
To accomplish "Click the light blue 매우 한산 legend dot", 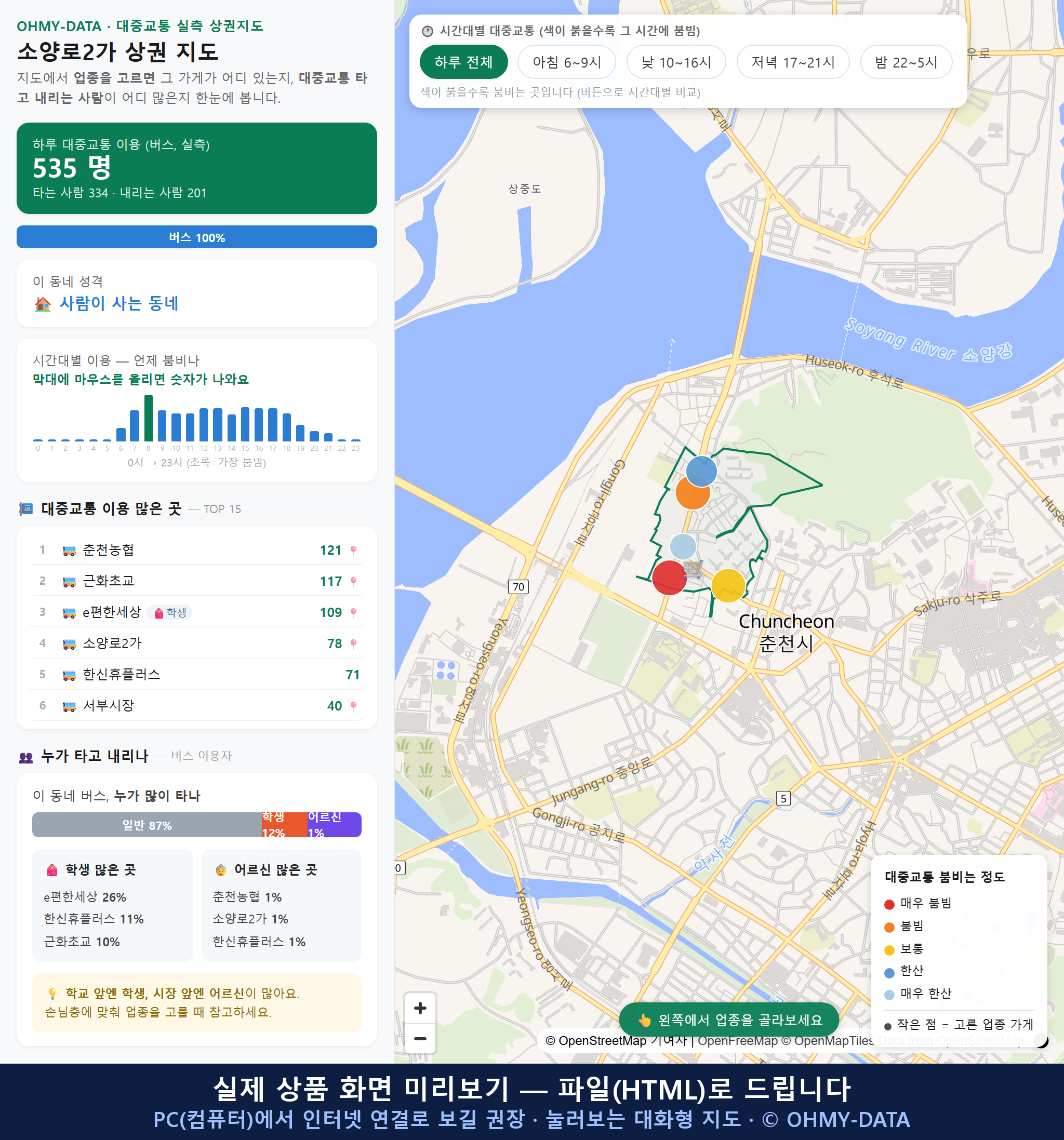I will [889, 995].
